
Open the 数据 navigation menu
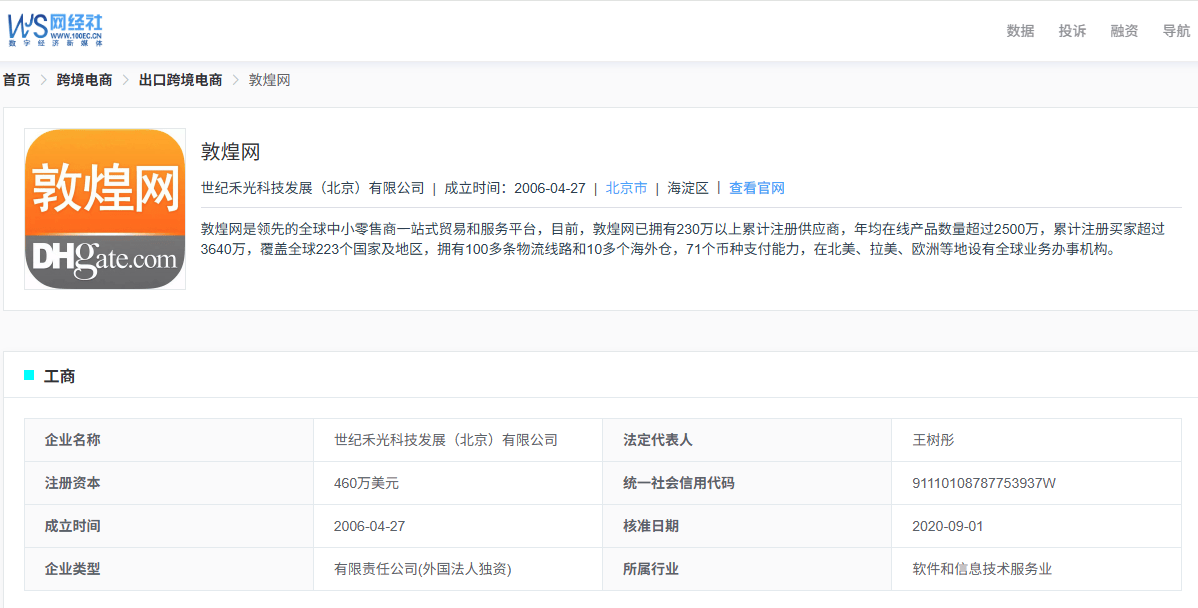[1020, 31]
